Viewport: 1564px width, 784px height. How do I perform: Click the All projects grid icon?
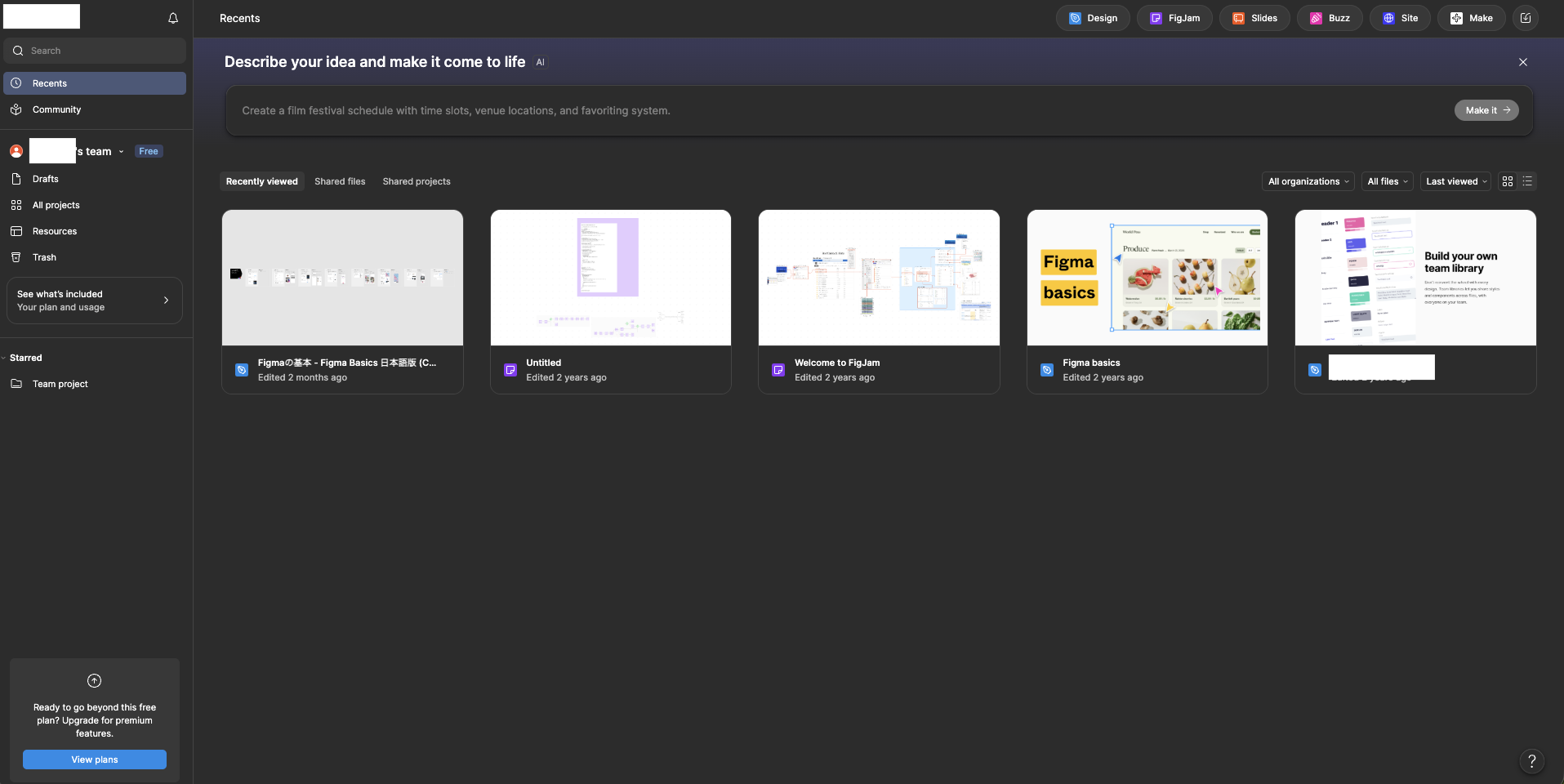[x=16, y=205]
